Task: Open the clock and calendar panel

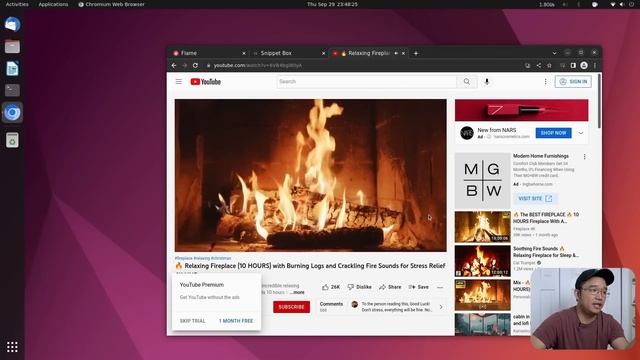Action: (x=332, y=4)
